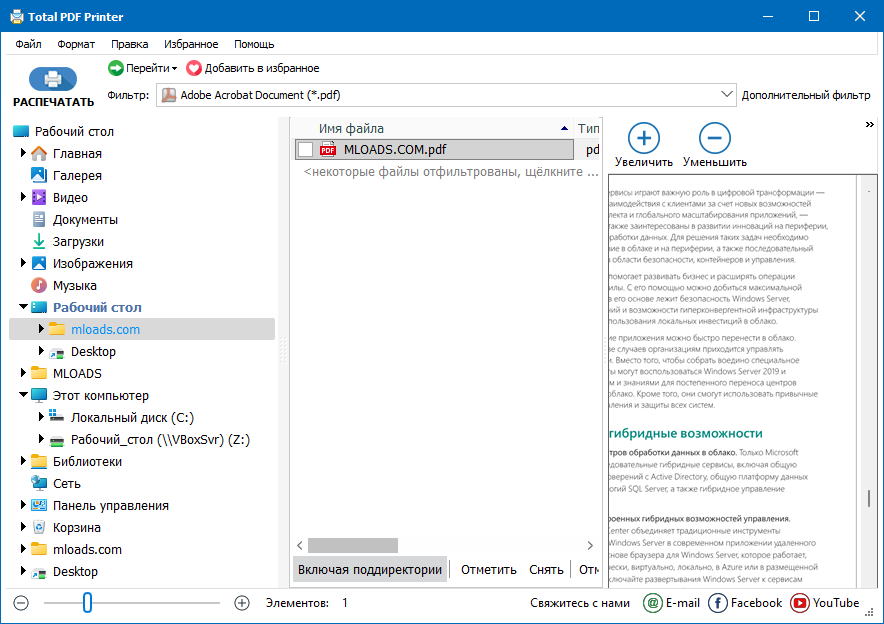The width and height of the screenshot is (884, 624).
Task: Open the Adobe Acrobat Document filter dropdown
Action: [x=727, y=94]
